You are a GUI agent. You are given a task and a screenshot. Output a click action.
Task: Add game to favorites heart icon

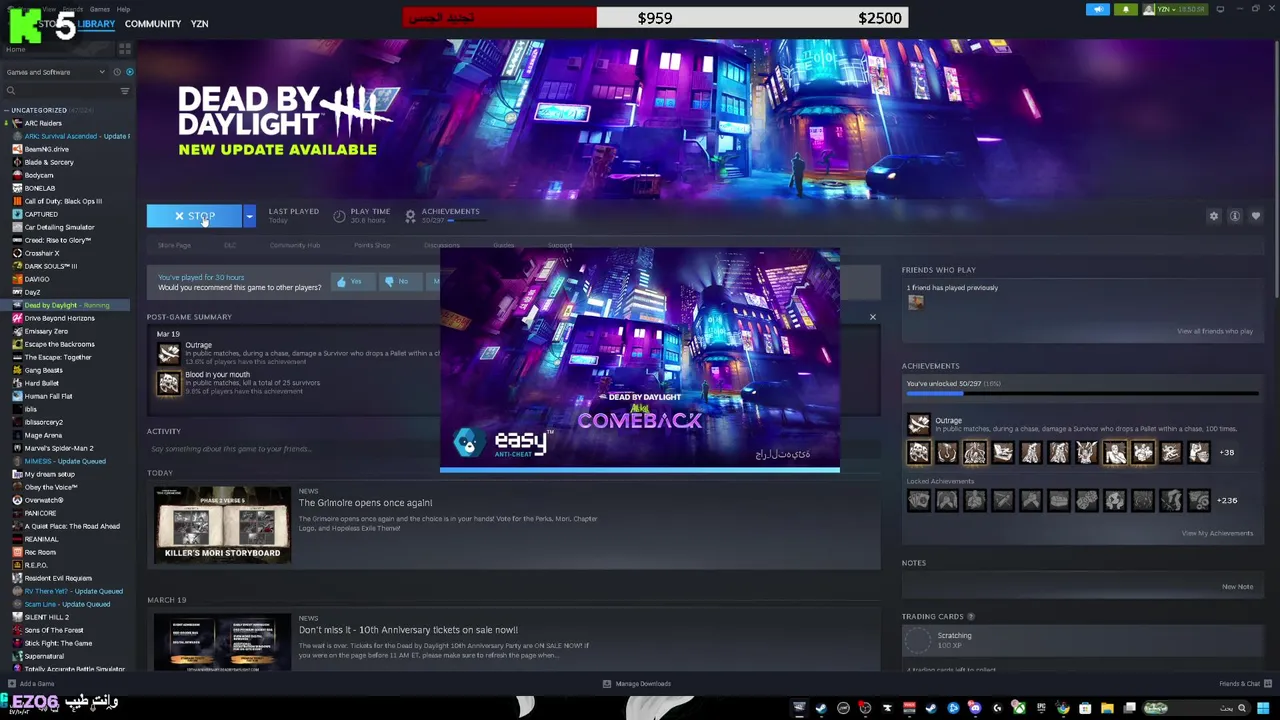(1256, 216)
